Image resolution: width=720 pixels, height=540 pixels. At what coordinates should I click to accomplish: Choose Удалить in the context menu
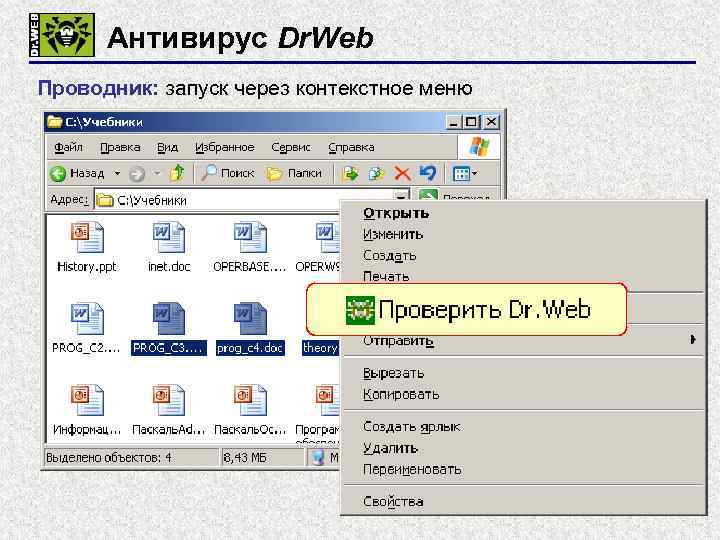click(x=523, y=448)
